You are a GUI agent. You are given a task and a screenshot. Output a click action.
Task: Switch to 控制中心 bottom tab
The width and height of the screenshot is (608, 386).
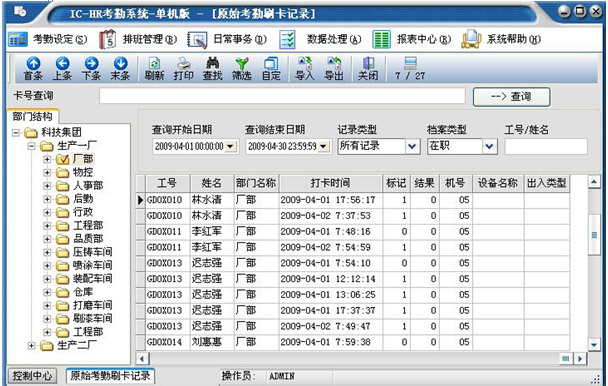[x=32, y=376]
